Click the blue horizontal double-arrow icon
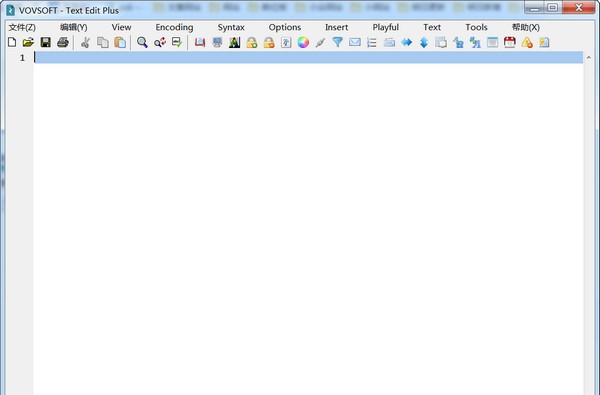This screenshot has width=600, height=395. pos(407,42)
